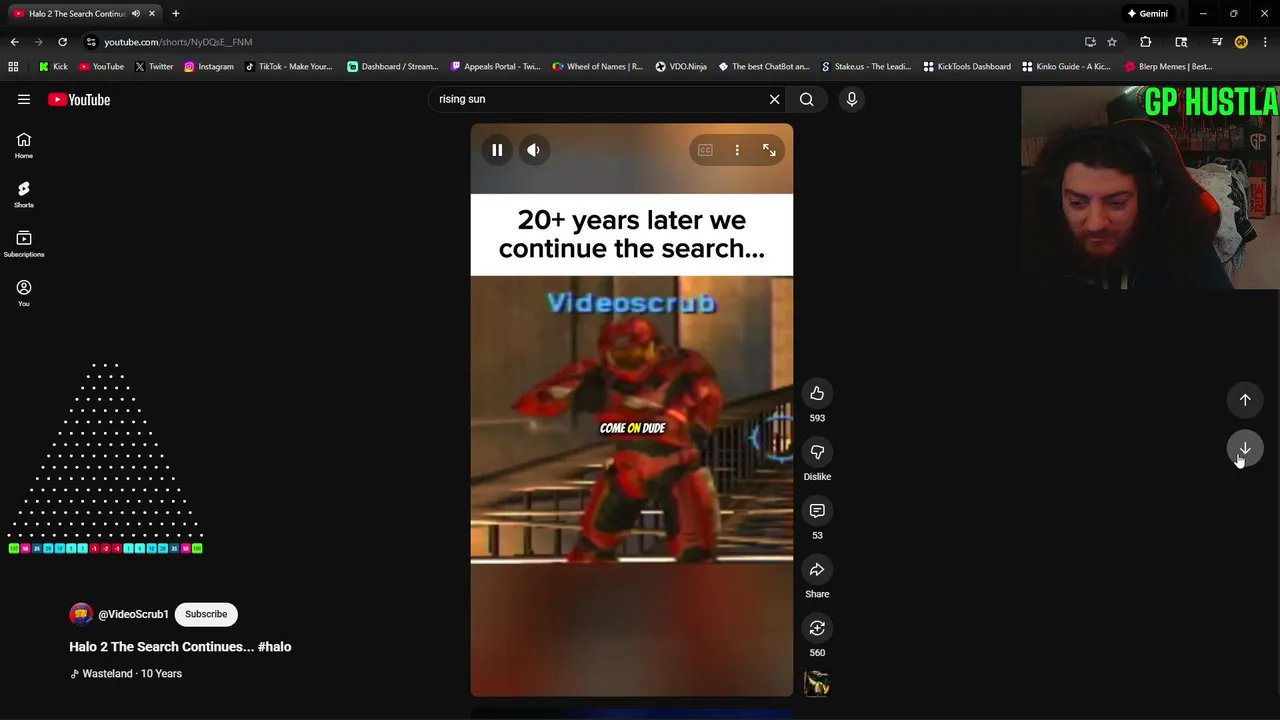Click the YouTube logo
This screenshot has height=720, width=1280.
point(79,99)
